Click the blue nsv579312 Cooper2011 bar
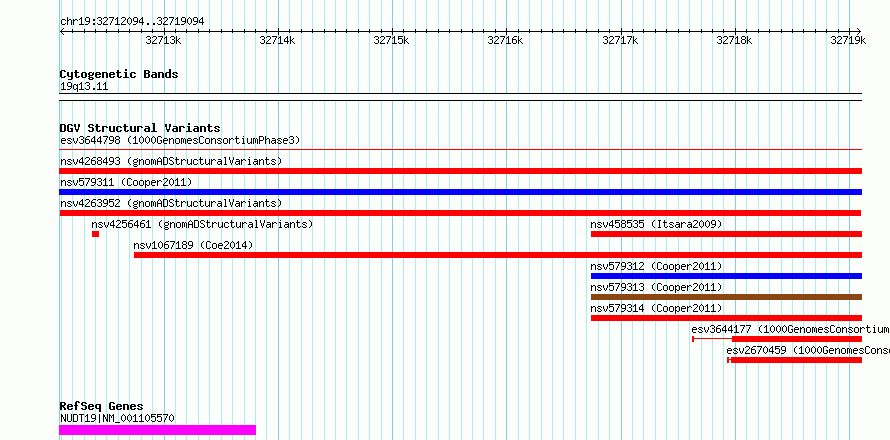 726,276
